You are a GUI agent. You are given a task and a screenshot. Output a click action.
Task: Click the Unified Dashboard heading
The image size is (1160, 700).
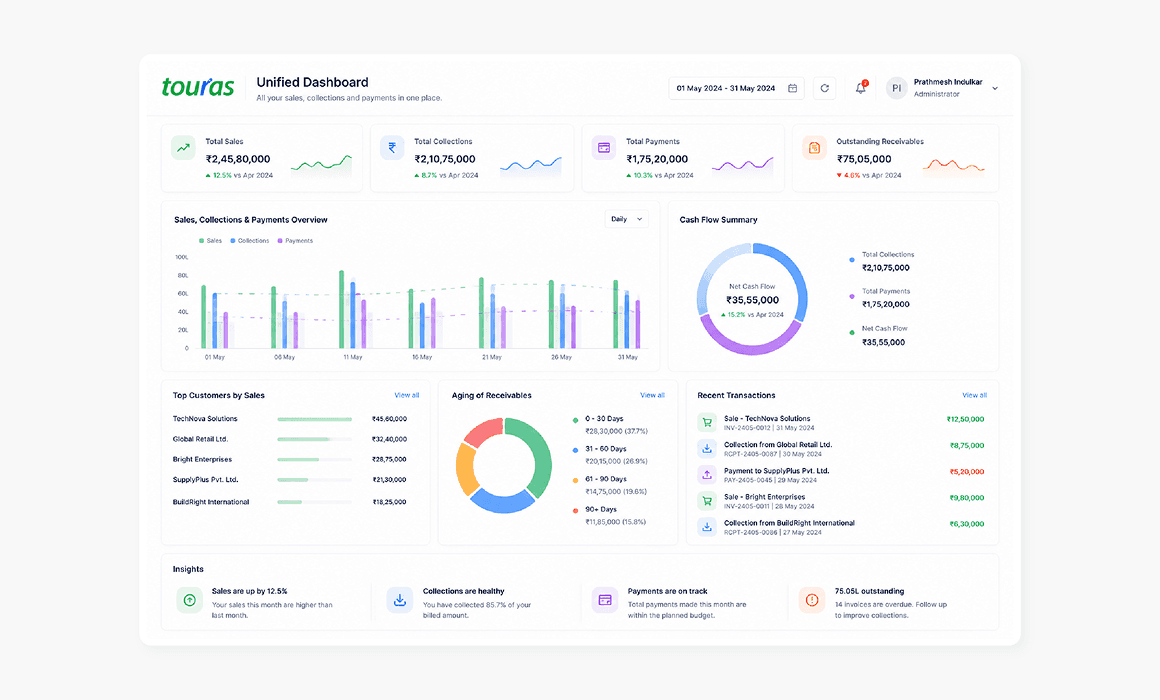[x=312, y=82]
